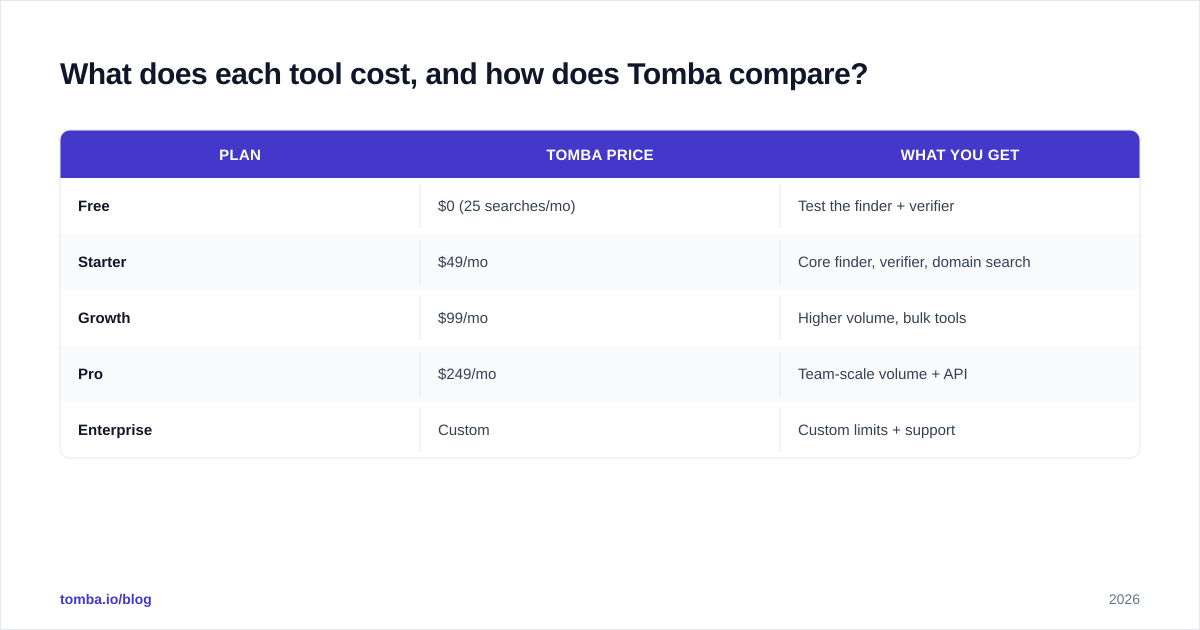The width and height of the screenshot is (1200, 630).
Task: Click 'Core finder, verifier, domain search' text
Action: click(x=914, y=262)
